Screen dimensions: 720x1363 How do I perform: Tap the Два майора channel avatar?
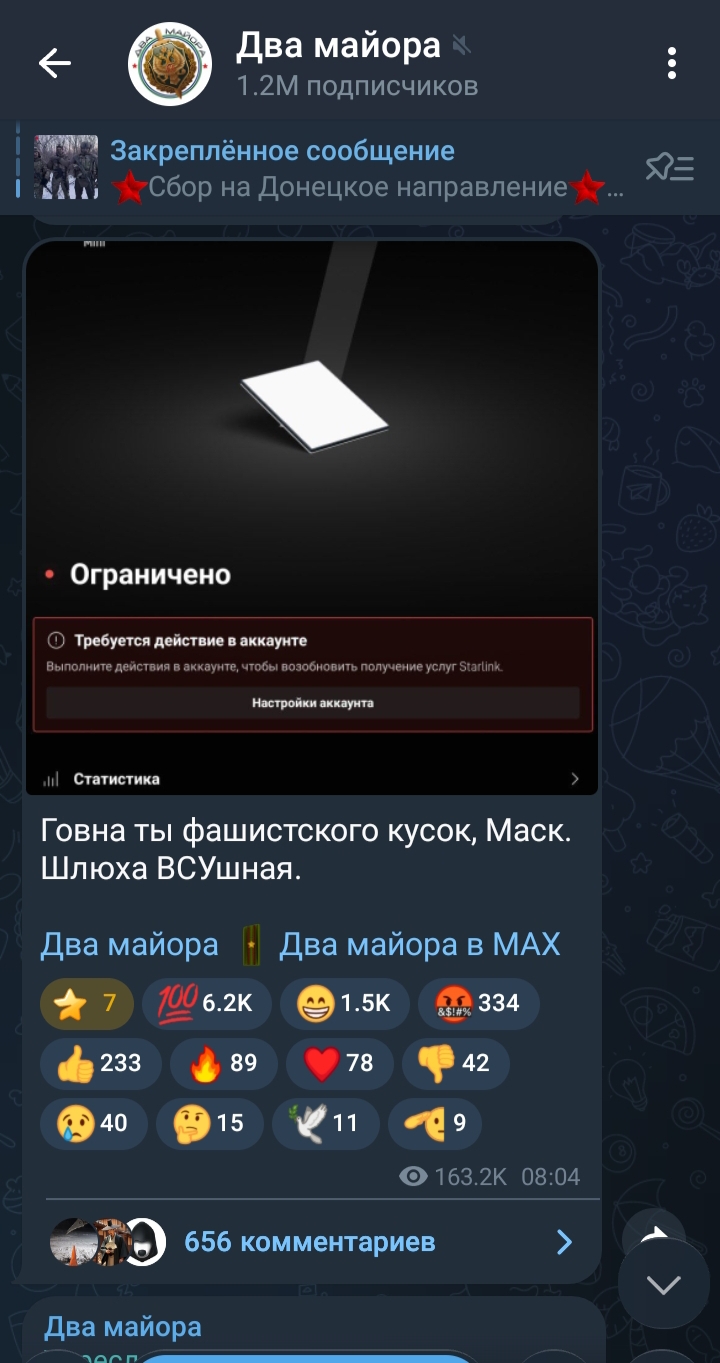pyautogui.click(x=170, y=64)
